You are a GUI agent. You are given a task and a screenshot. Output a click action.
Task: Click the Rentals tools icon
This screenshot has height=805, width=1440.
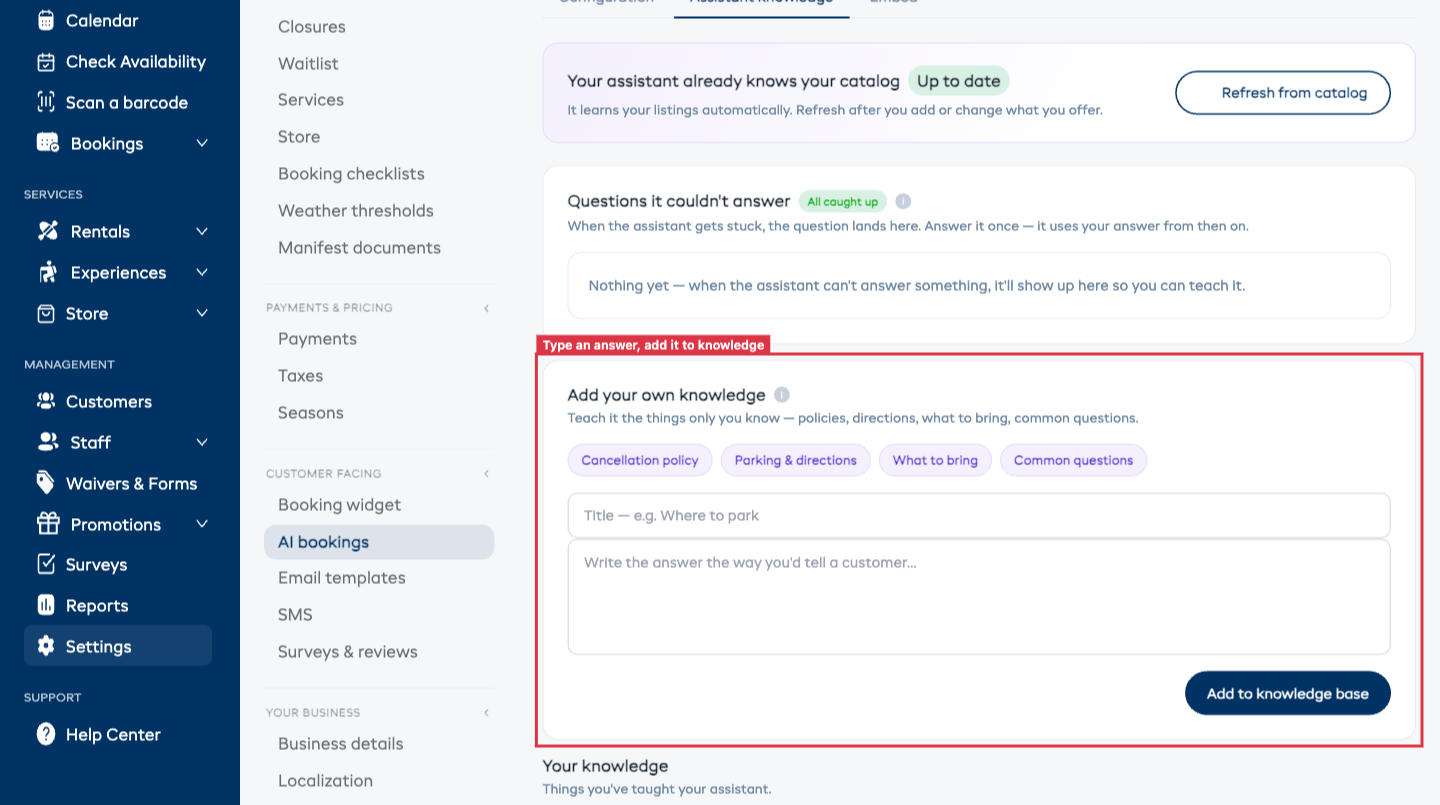coord(48,231)
